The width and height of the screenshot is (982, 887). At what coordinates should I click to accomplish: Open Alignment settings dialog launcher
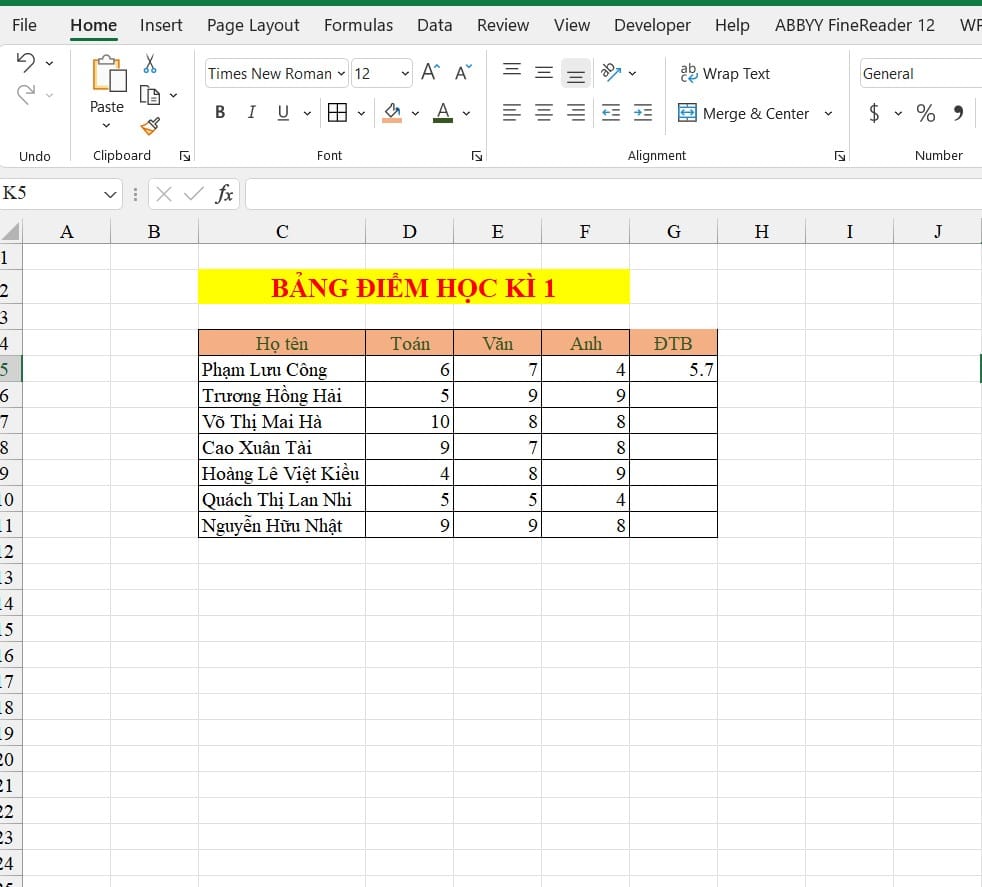(840, 156)
